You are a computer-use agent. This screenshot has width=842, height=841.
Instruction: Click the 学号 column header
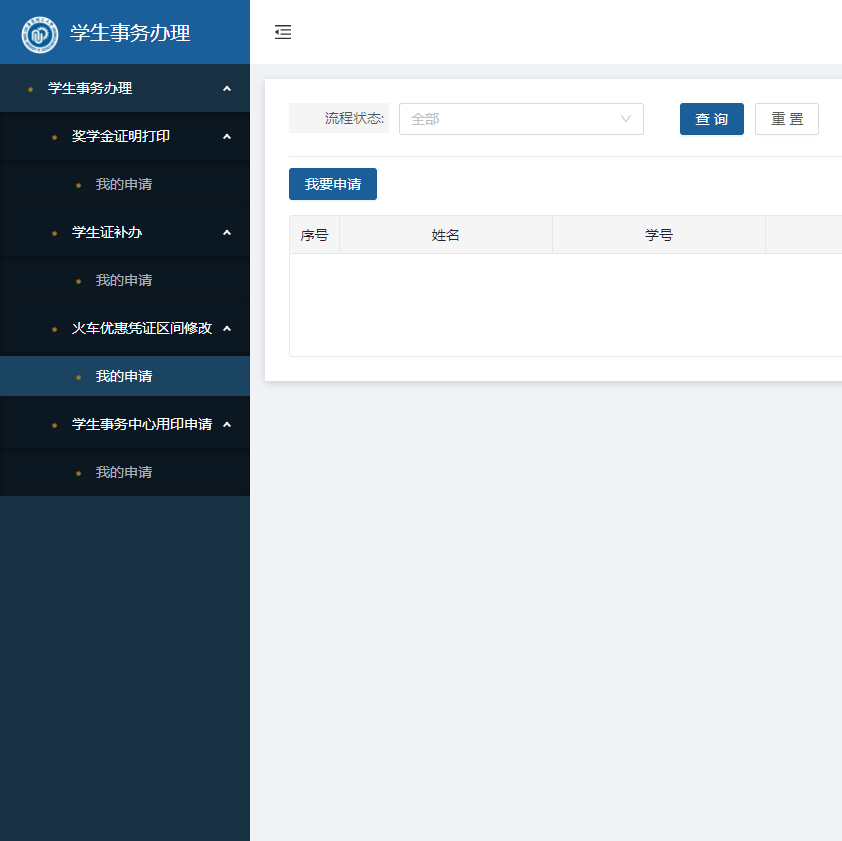658,235
